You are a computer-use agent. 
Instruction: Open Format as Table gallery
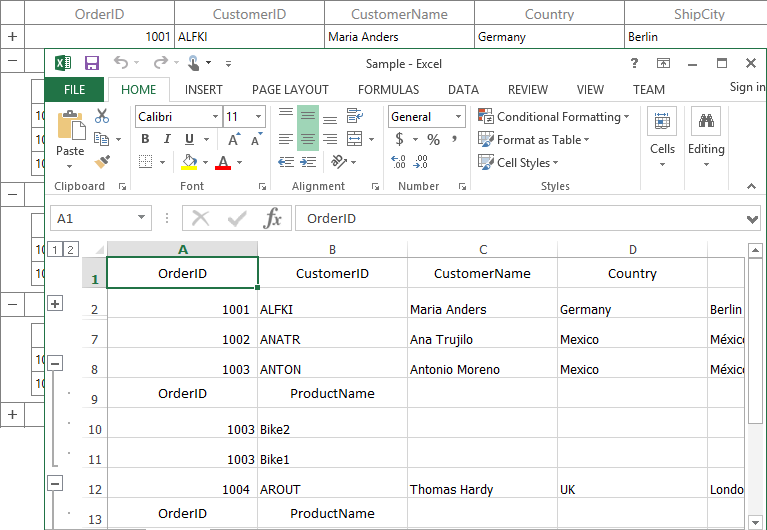(x=534, y=139)
